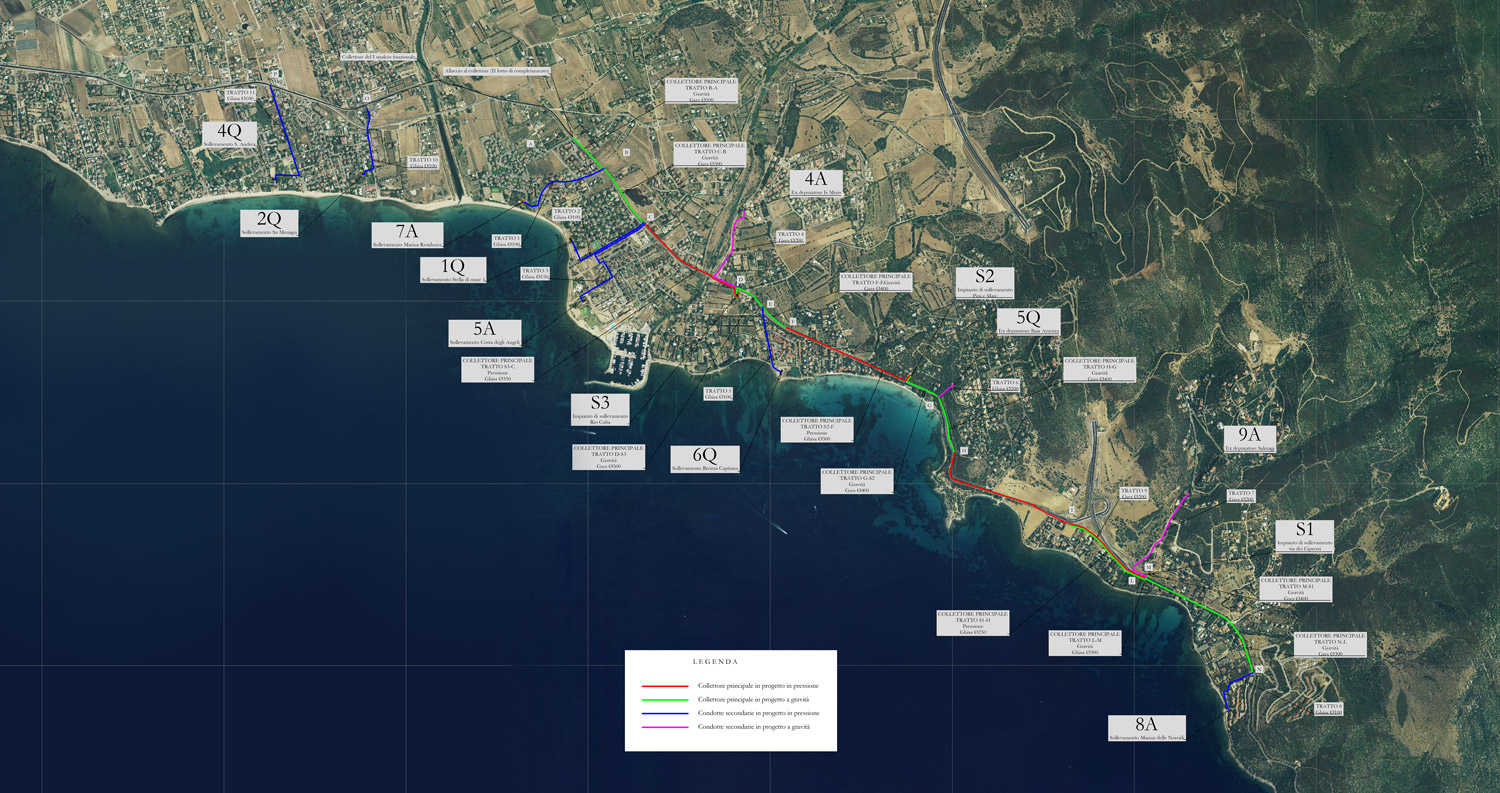Click the TRATTO 6 label
The width and height of the screenshot is (1500, 793).
[1005, 385]
